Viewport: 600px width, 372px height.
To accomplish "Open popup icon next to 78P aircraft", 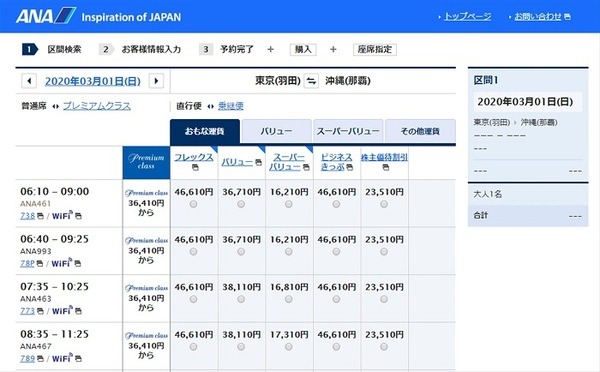I will [x=39, y=264].
